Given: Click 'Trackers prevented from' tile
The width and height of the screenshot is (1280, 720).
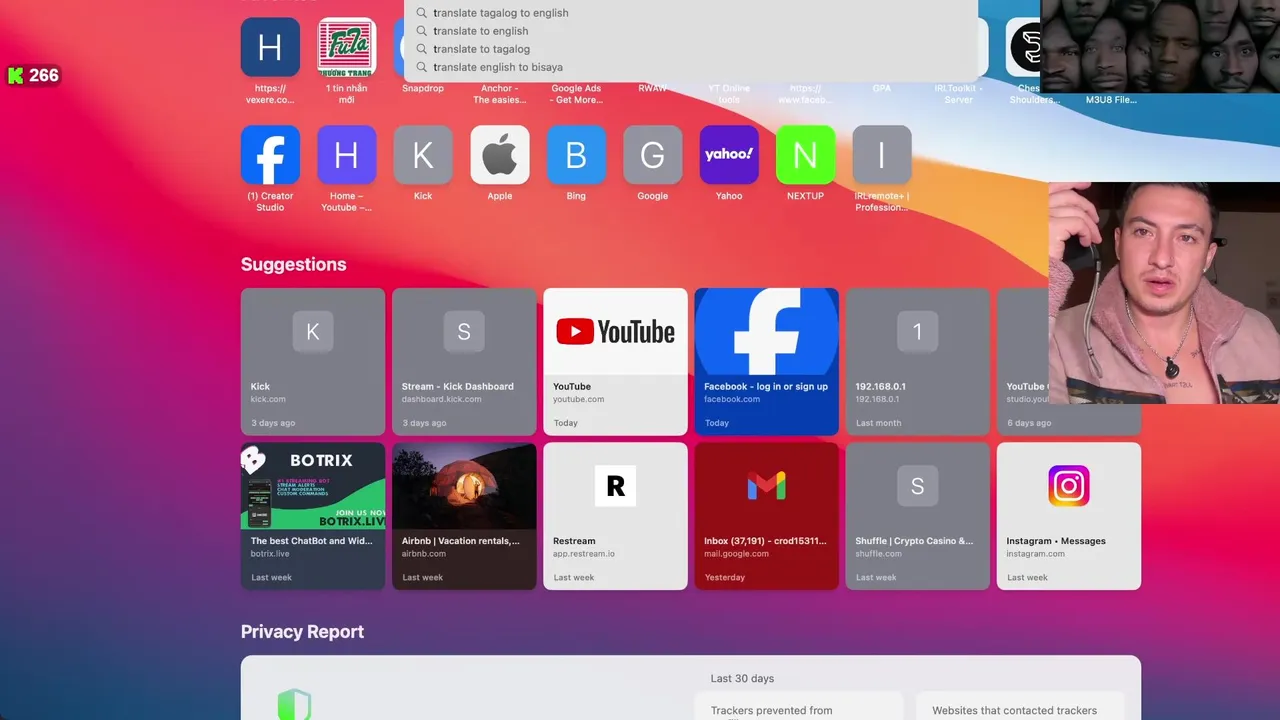Looking at the screenshot, I should tap(798, 706).
